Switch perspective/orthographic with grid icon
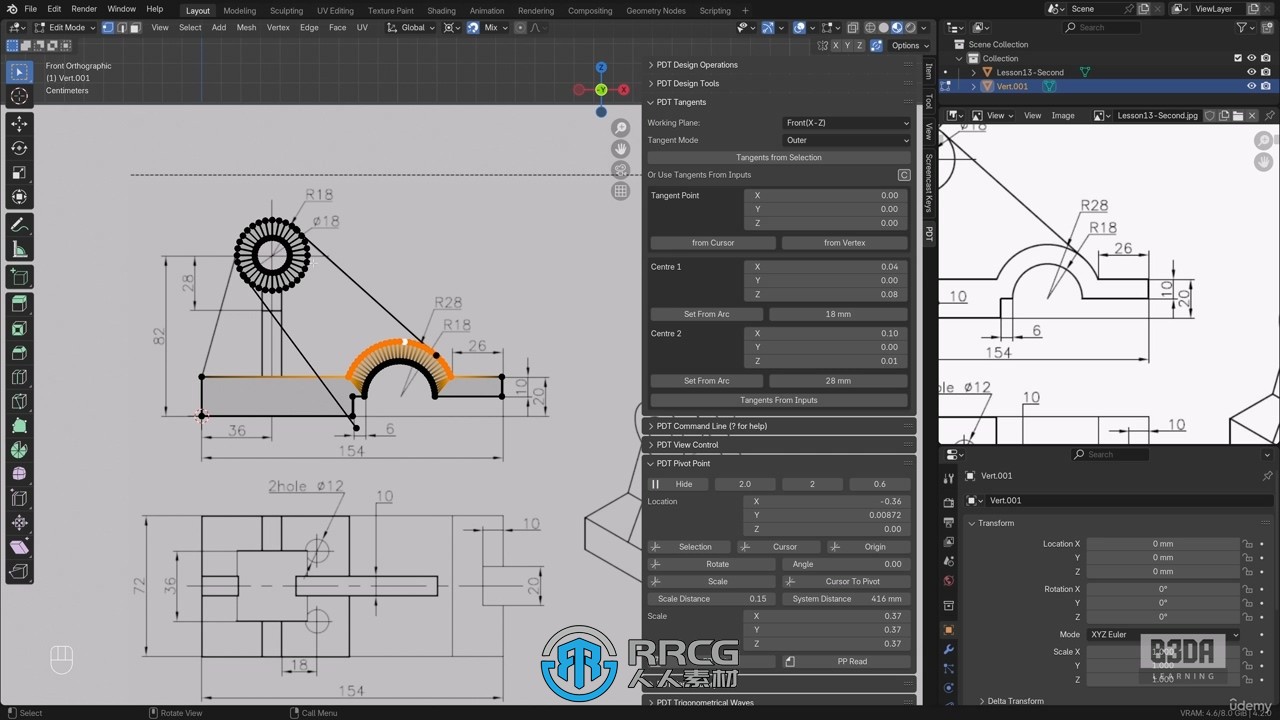 coord(621,191)
